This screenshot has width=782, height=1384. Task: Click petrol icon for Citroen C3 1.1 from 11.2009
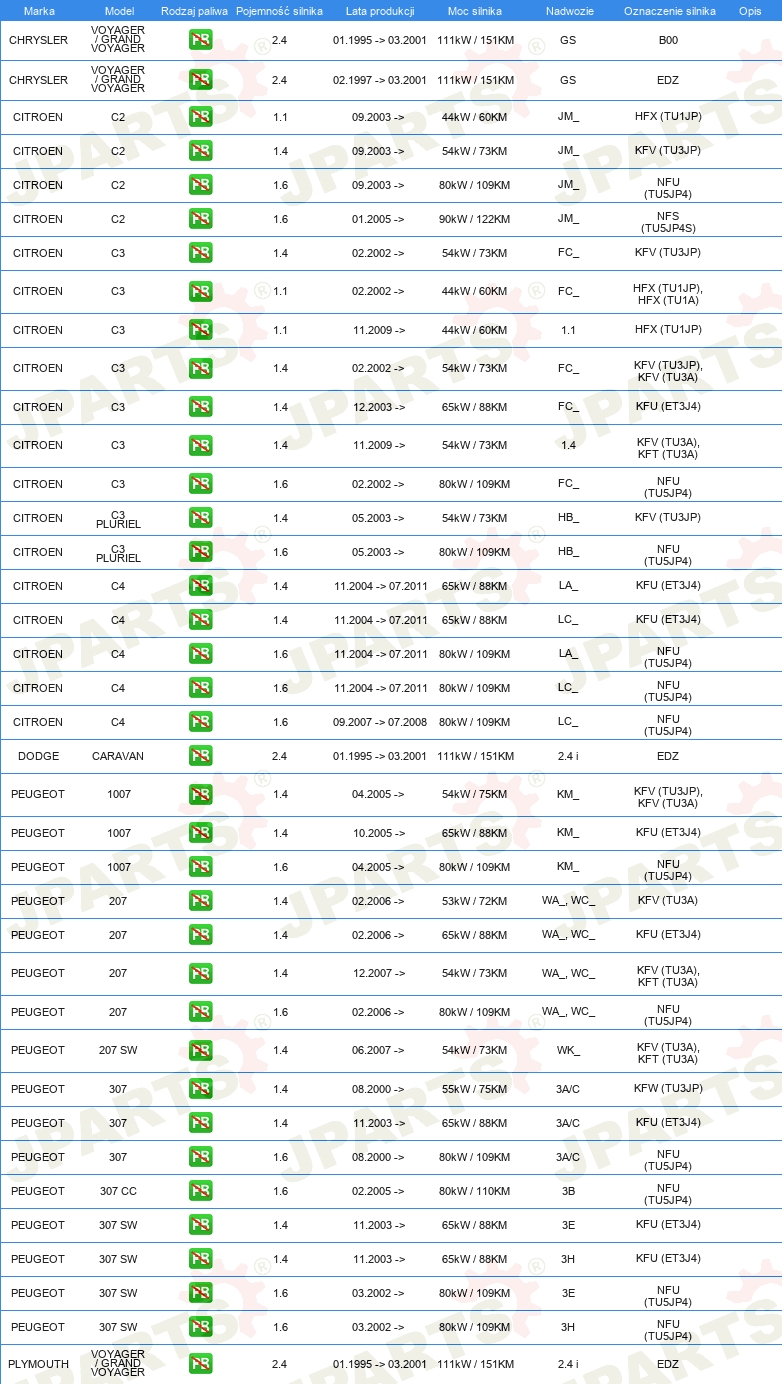click(200, 330)
